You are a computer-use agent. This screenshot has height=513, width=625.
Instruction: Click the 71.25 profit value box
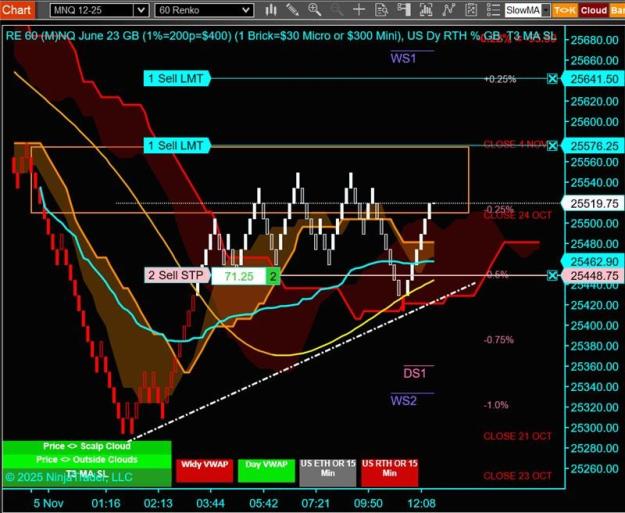[x=239, y=276]
